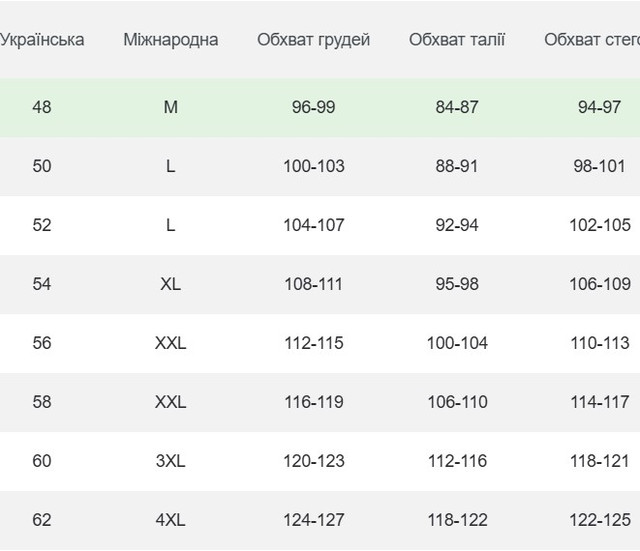This screenshot has width=640, height=551.
Task: Click the "Обхват талії" column header
Action: [457, 40]
